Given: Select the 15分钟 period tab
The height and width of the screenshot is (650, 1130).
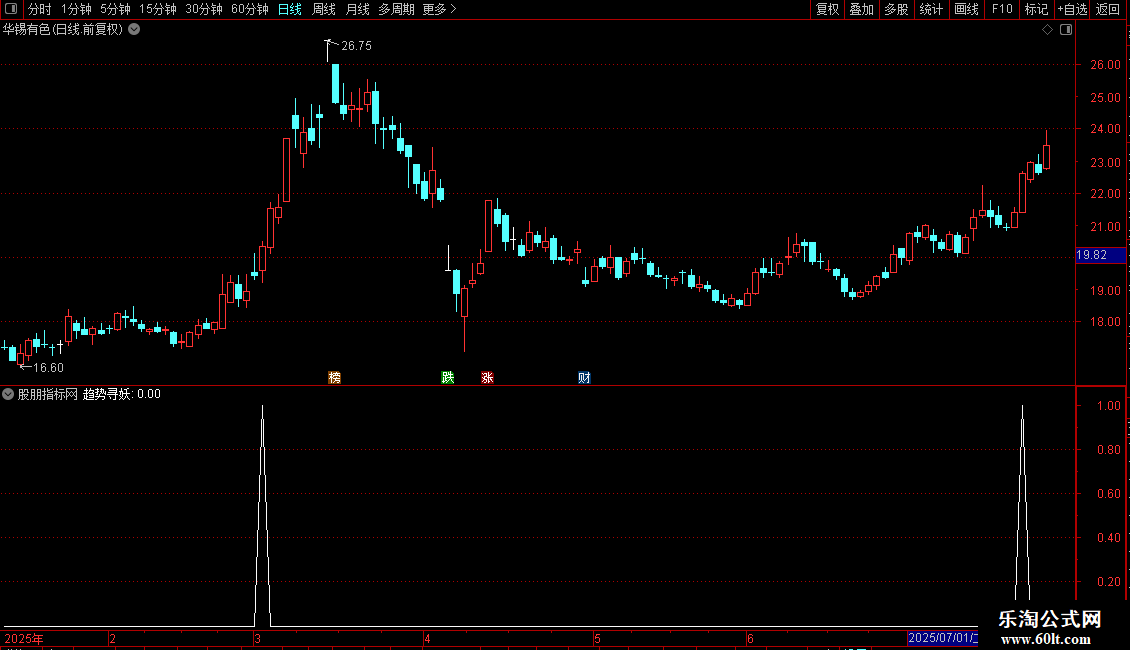Looking at the screenshot, I should tap(157, 9).
